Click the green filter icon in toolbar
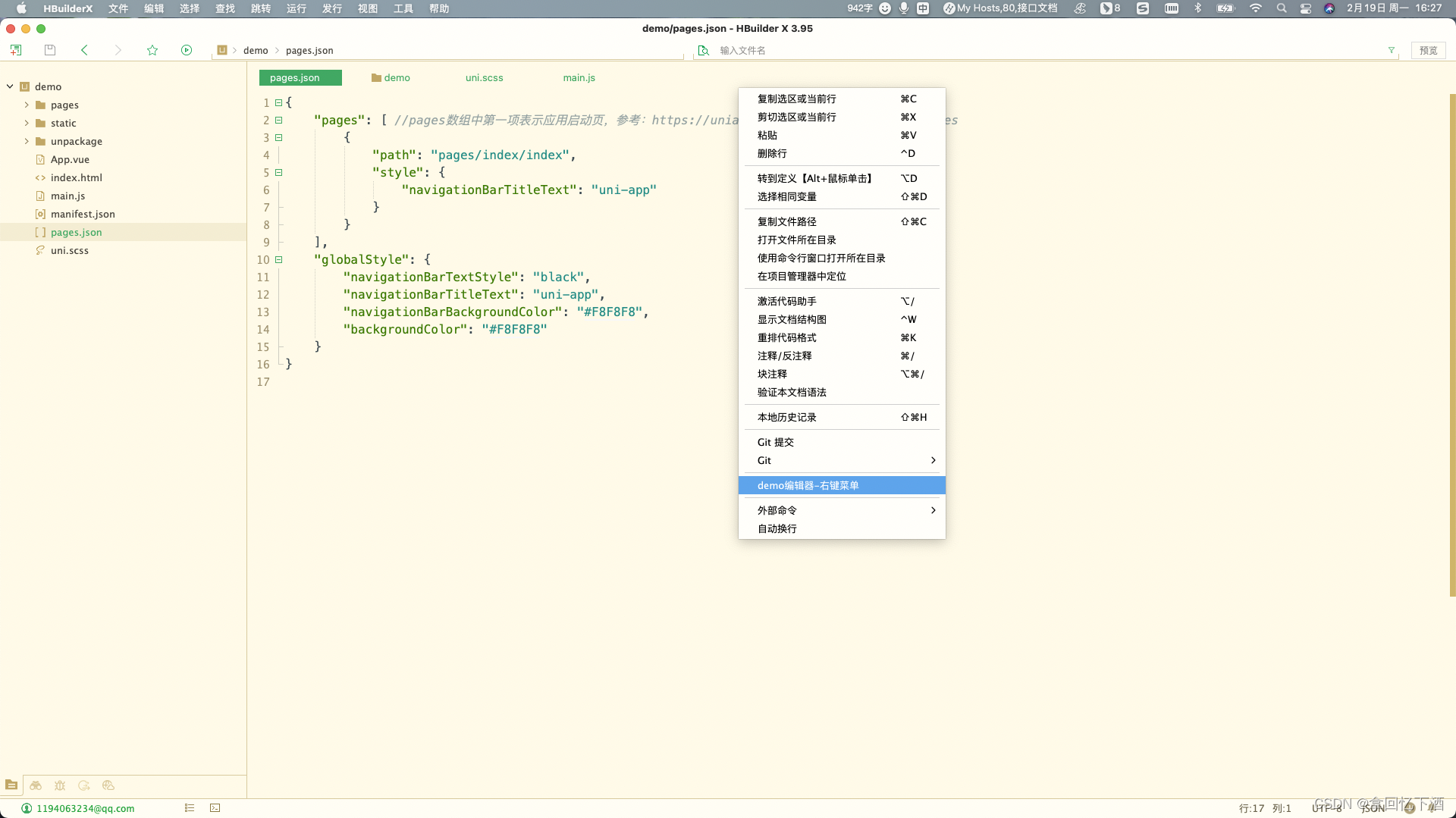Screen dimensions: 1456x818 click(x=1392, y=50)
